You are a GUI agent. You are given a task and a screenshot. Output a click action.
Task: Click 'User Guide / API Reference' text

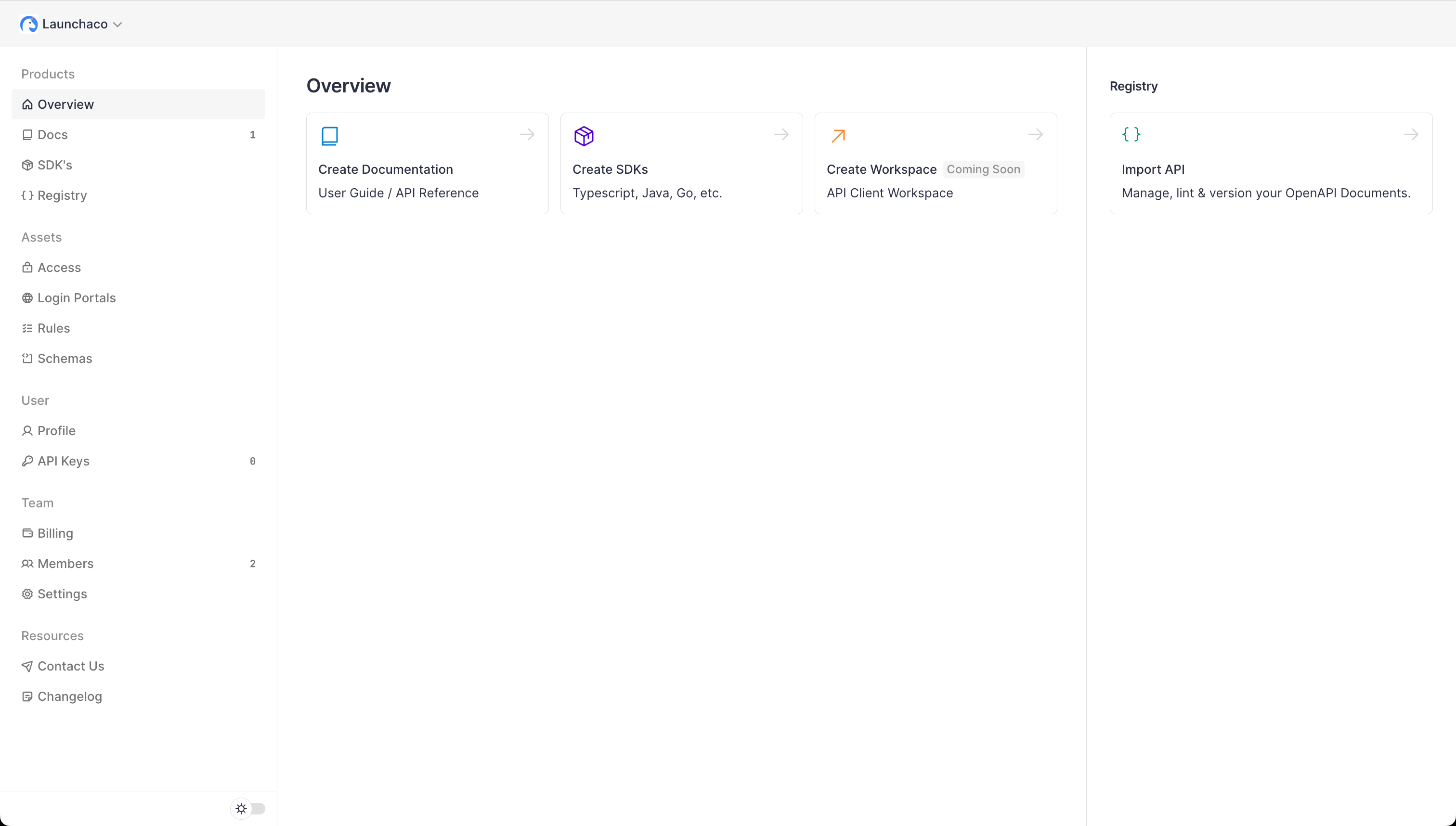[x=398, y=194]
